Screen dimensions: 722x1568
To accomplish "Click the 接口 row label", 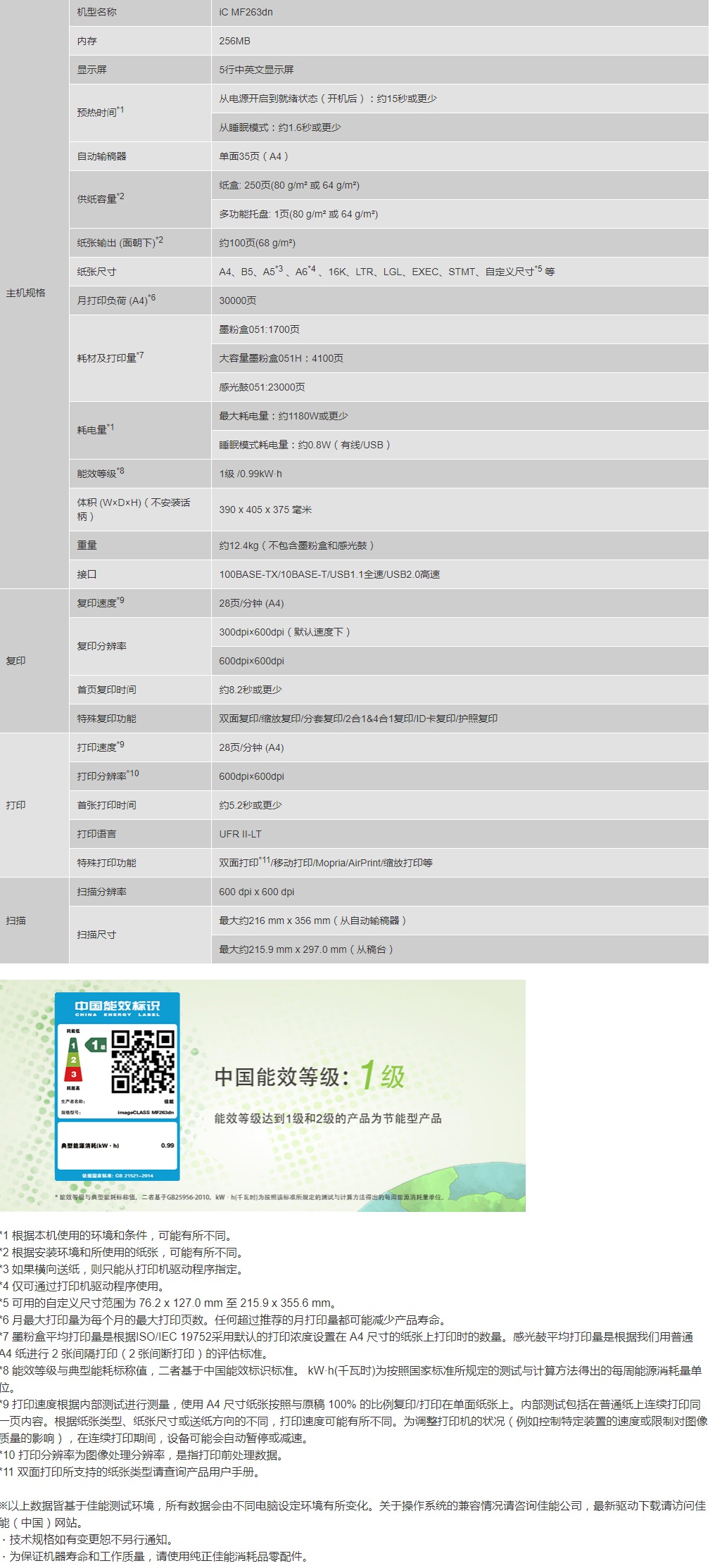I will [87, 574].
